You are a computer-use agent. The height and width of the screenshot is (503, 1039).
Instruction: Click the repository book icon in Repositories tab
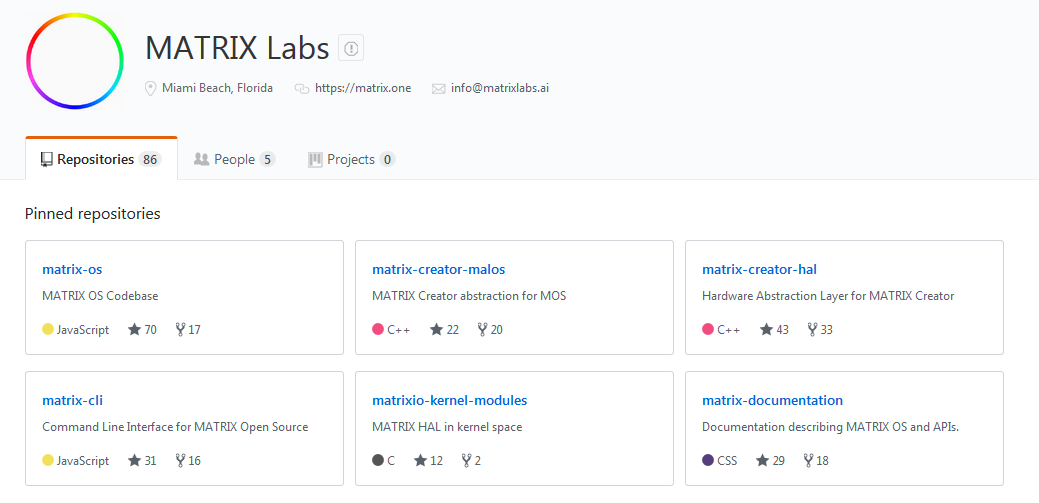46,160
